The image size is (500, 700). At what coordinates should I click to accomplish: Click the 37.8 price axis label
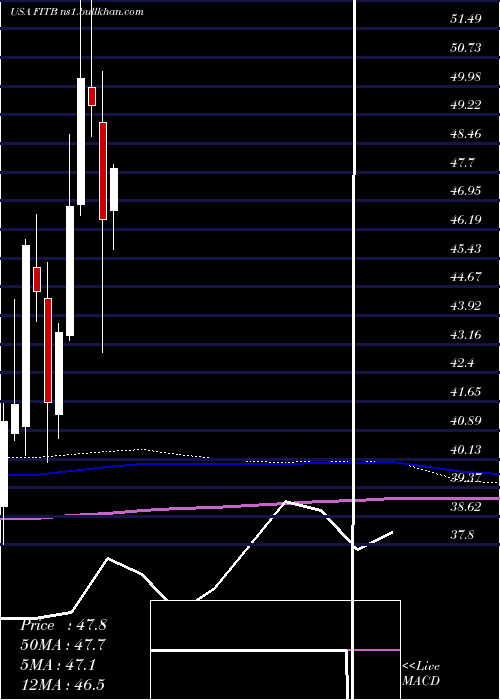(462, 534)
